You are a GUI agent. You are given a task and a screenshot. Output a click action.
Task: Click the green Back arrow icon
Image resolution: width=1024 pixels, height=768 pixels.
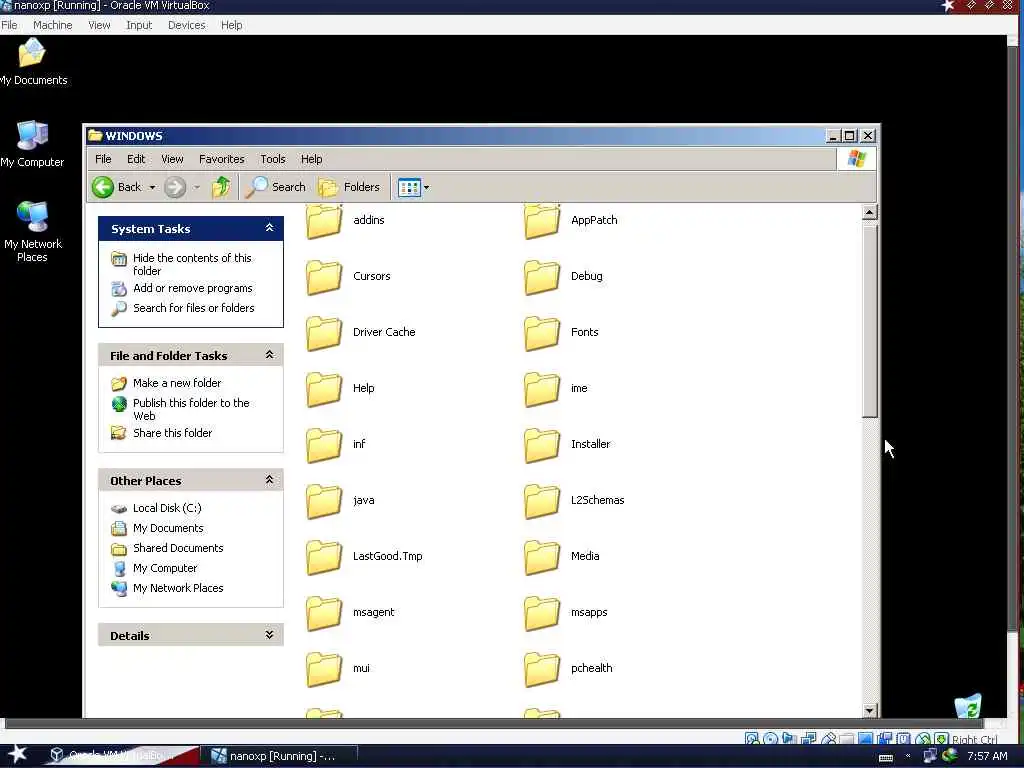pos(103,187)
